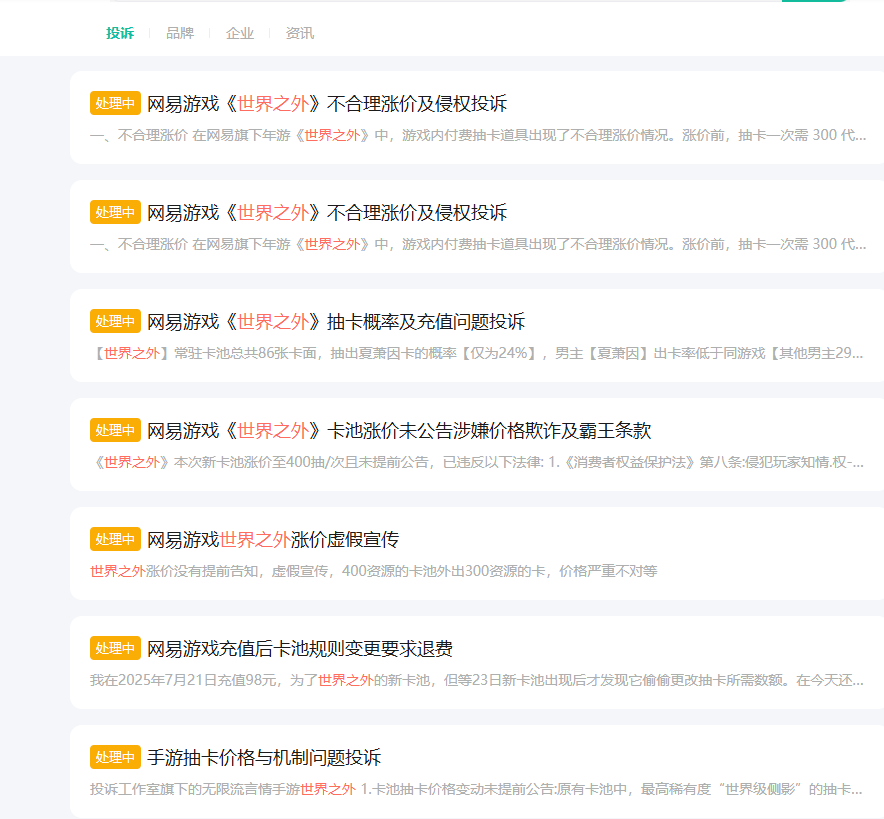Click the description starting with 【世界之外】常驻卡池总共86张卡面

coord(476,353)
